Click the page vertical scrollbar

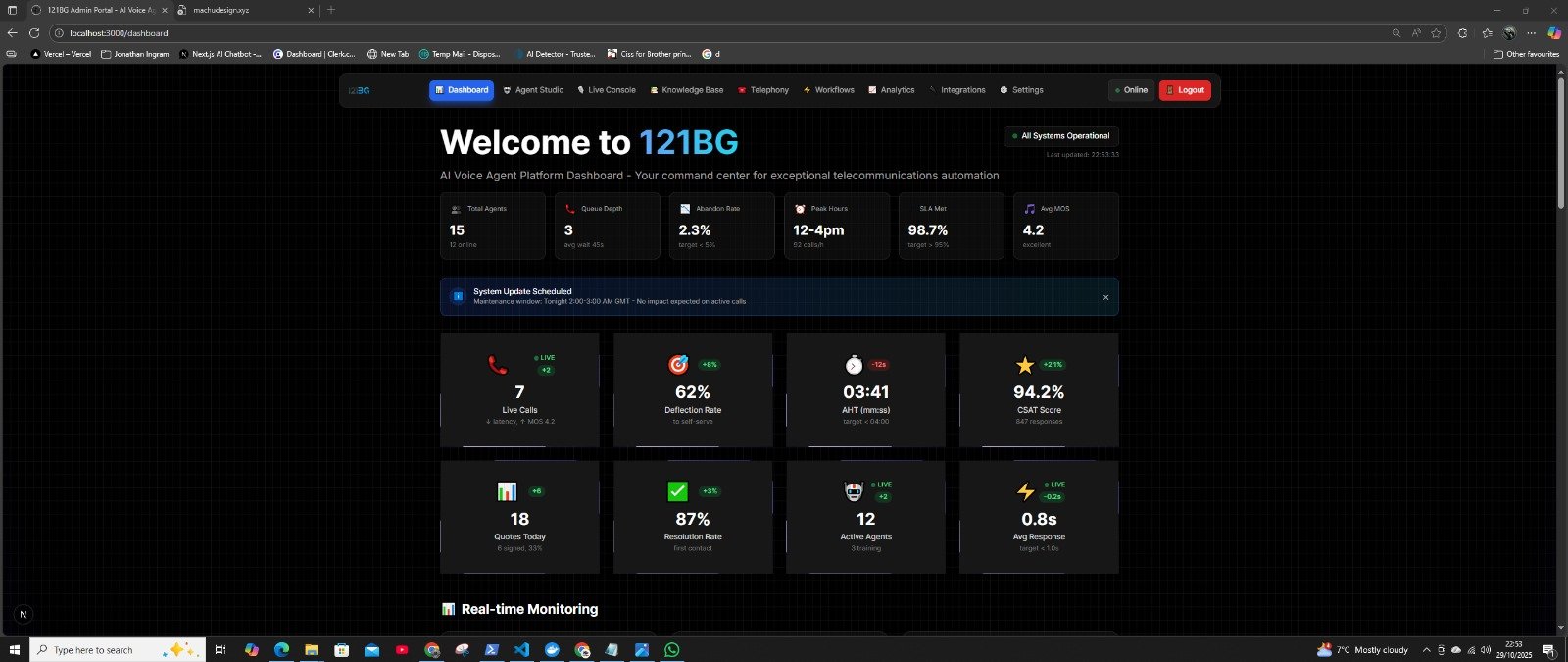tap(1561, 142)
